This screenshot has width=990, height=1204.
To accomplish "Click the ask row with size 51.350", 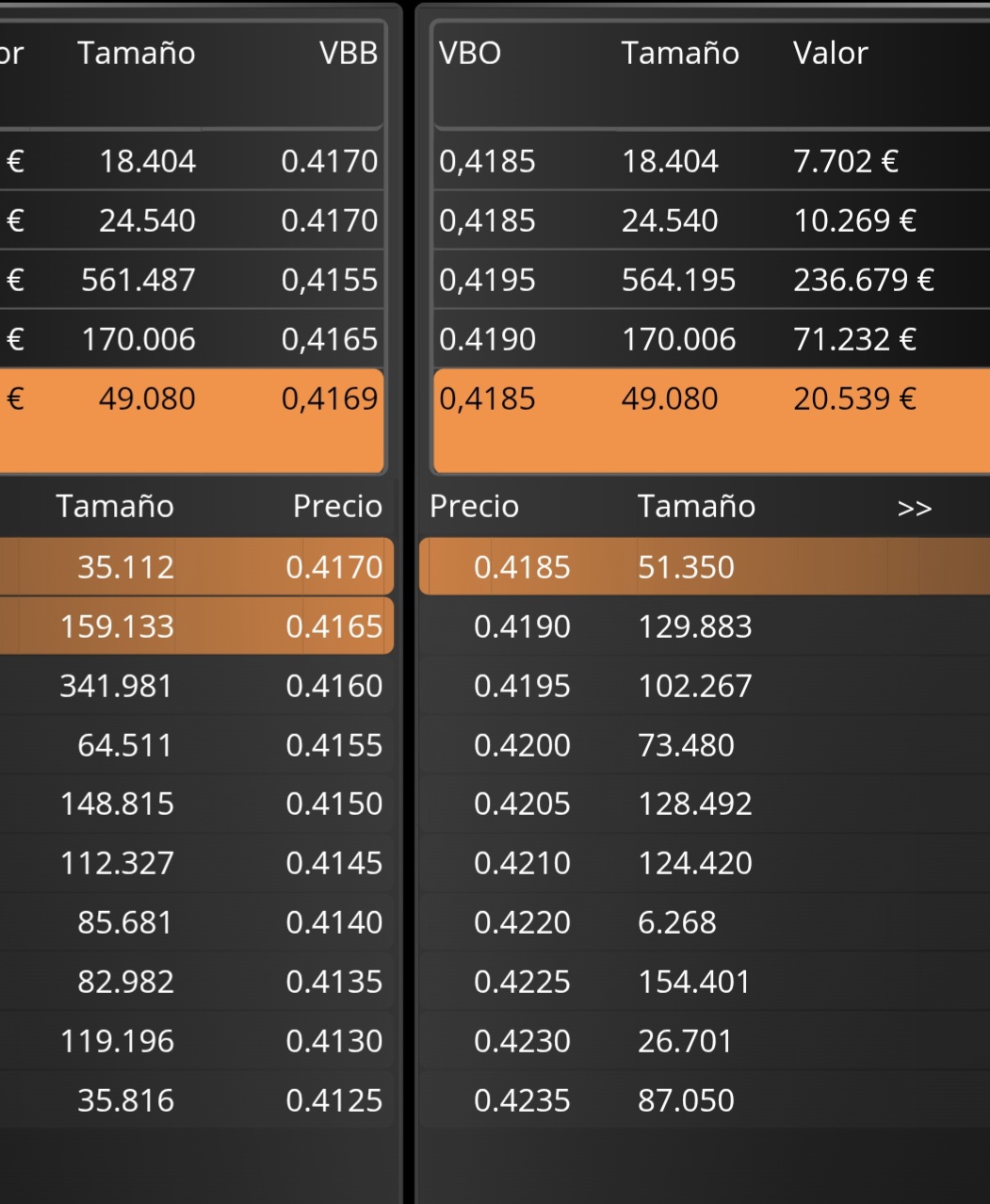I will coord(703,567).
